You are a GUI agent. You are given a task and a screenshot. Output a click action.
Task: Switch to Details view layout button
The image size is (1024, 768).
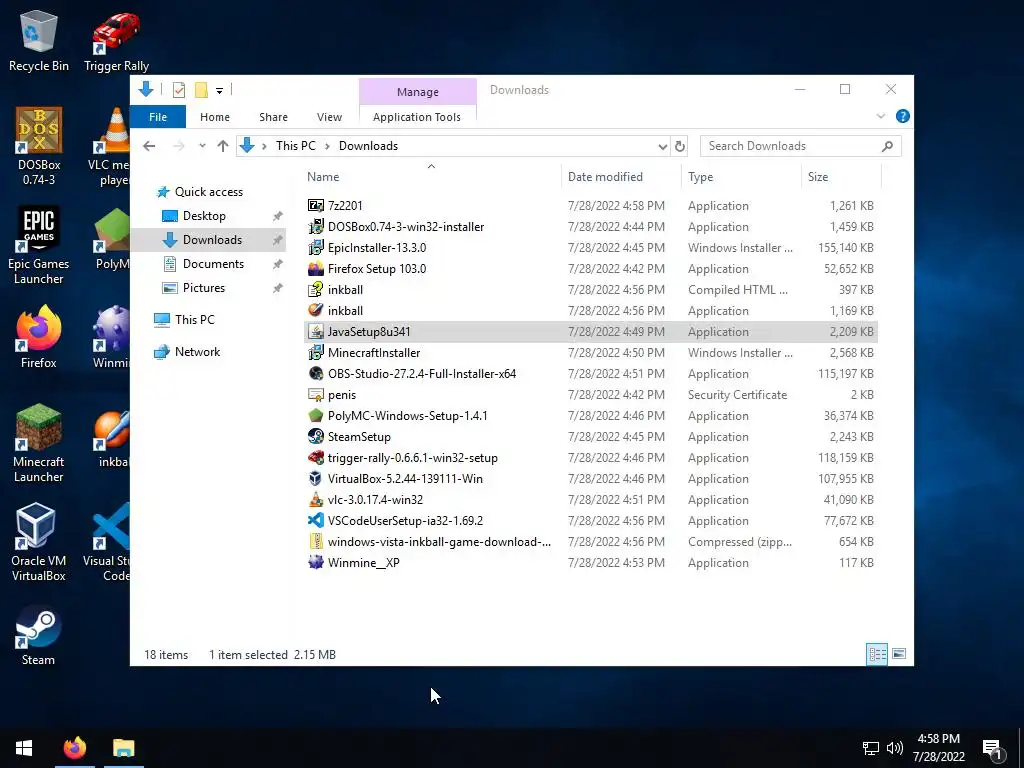pos(876,654)
